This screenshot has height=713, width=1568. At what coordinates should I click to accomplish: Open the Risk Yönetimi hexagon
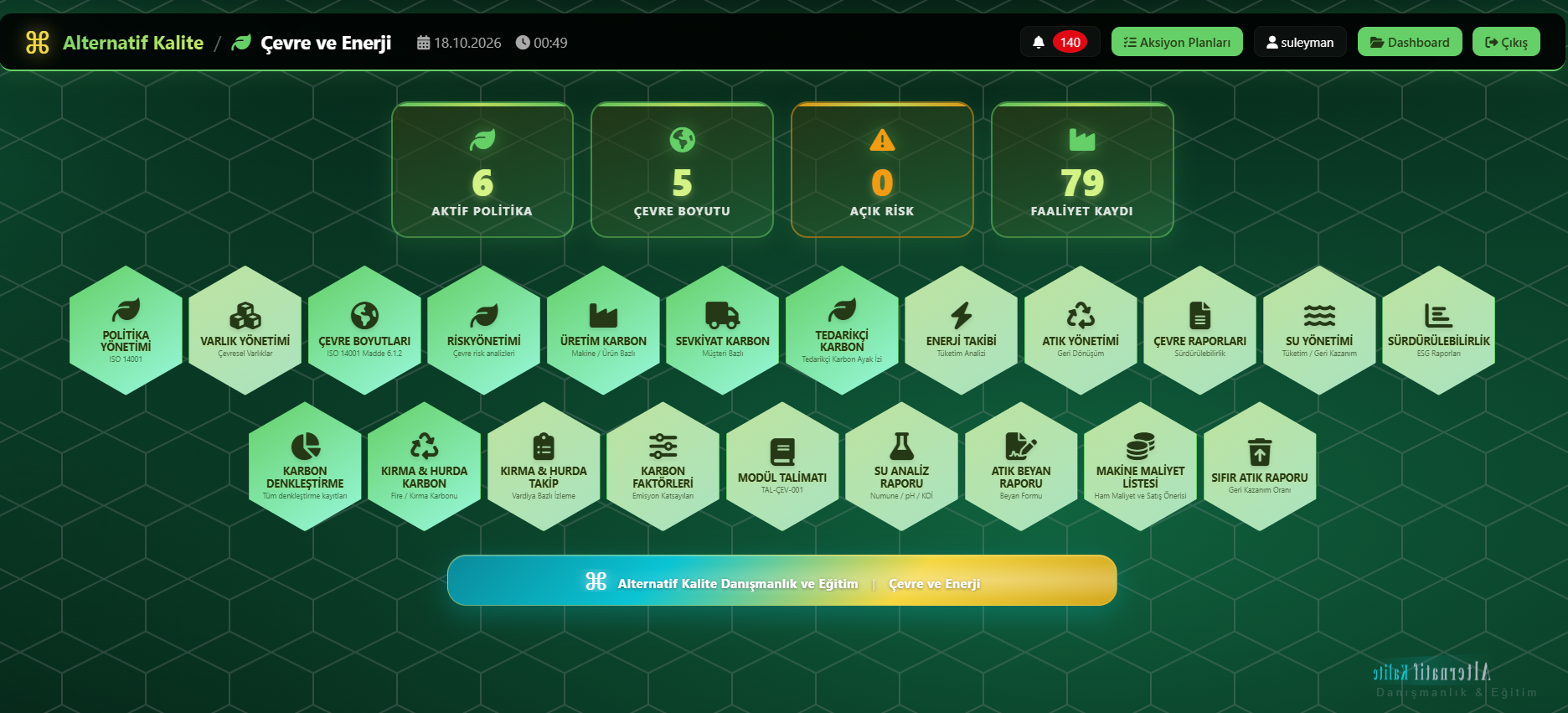pos(484,330)
